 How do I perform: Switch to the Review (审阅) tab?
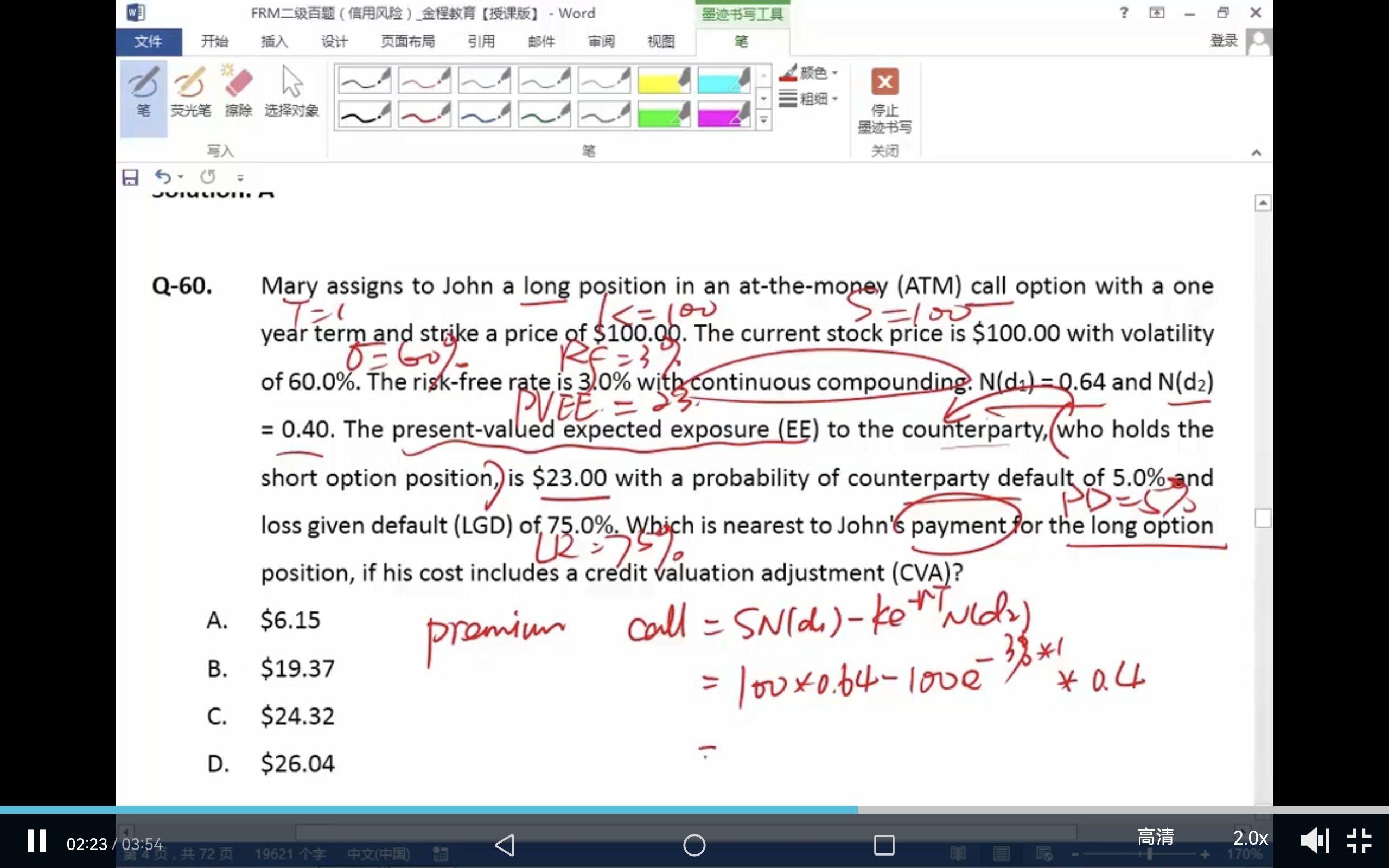click(601, 41)
